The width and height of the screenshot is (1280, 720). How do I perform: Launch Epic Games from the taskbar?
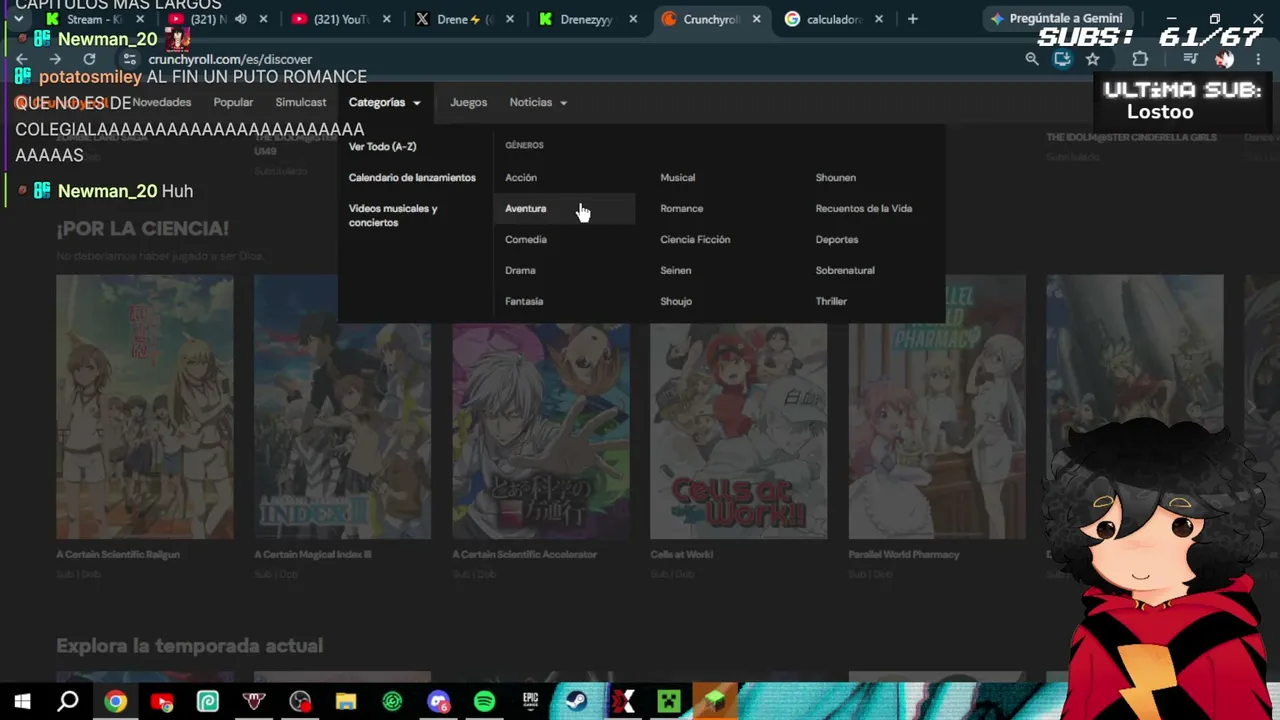(x=530, y=702)
